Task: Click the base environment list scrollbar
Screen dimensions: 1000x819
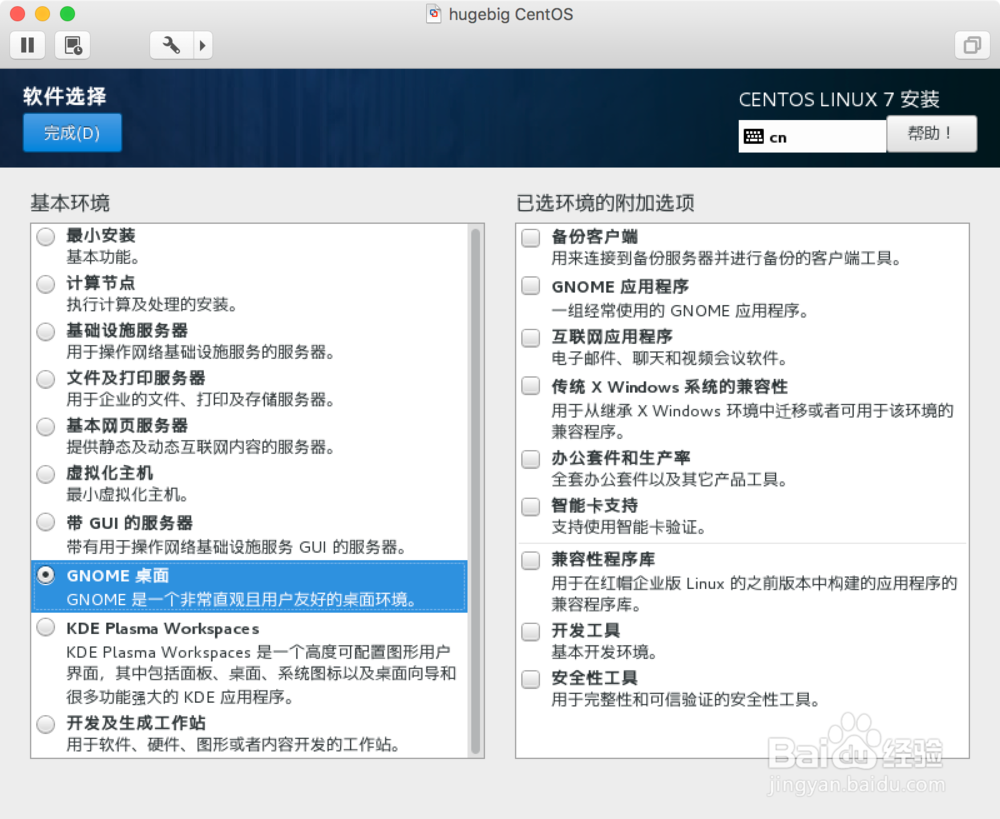Action: coord(475,491)
